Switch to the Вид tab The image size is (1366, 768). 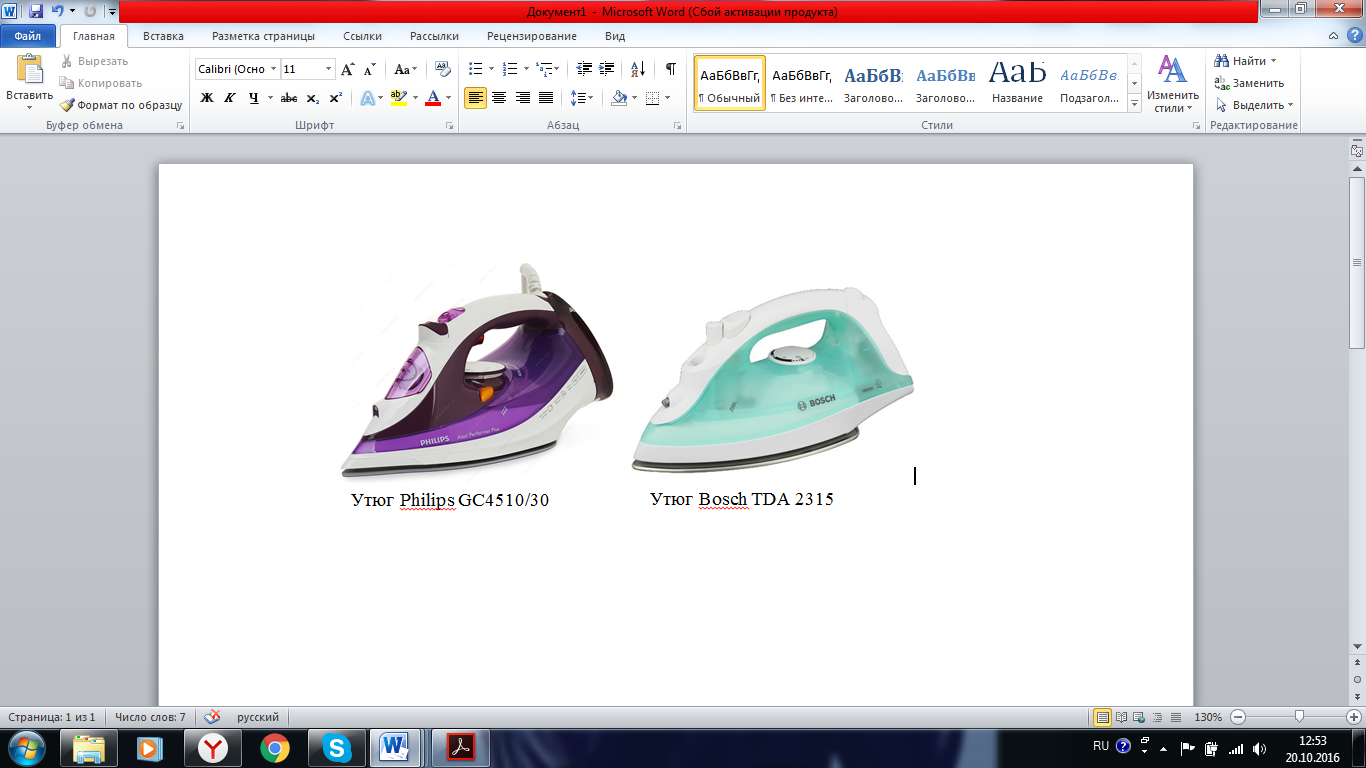615,36
